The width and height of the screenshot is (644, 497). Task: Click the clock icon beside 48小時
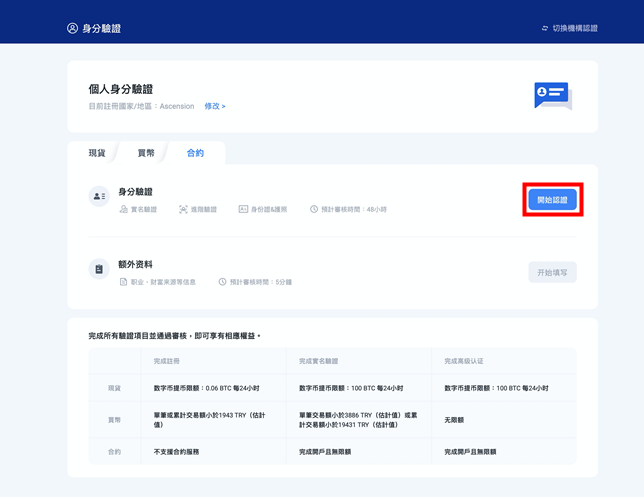pyautogui.click(x=314, y=210)
